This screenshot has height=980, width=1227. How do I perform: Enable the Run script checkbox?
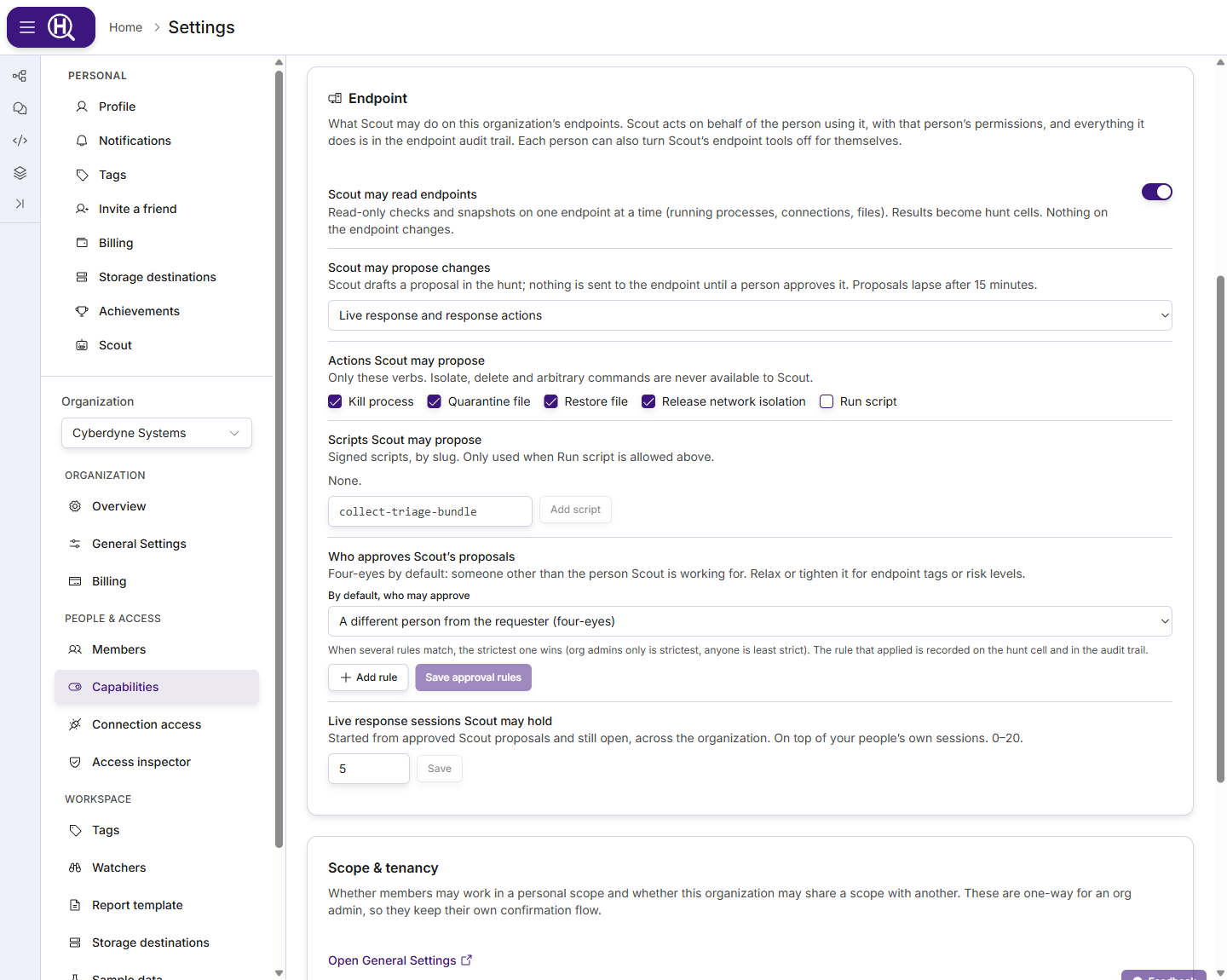[827, 401]
